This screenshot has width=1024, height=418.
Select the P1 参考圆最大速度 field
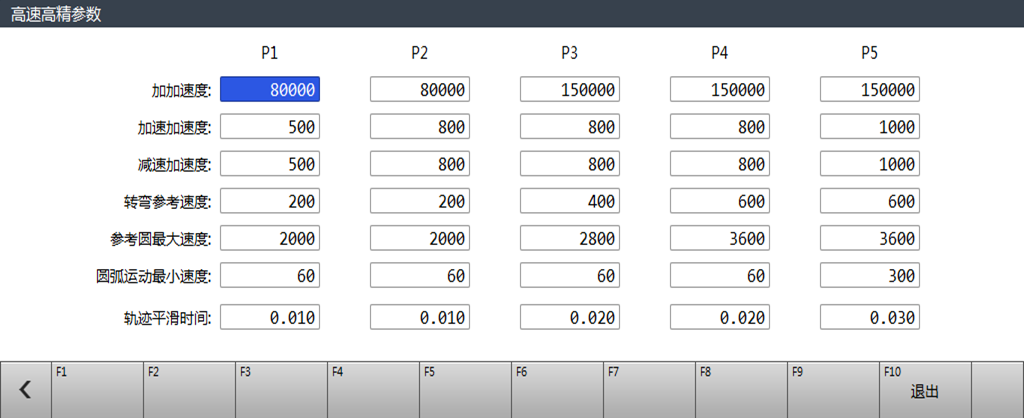click(270, 238)
